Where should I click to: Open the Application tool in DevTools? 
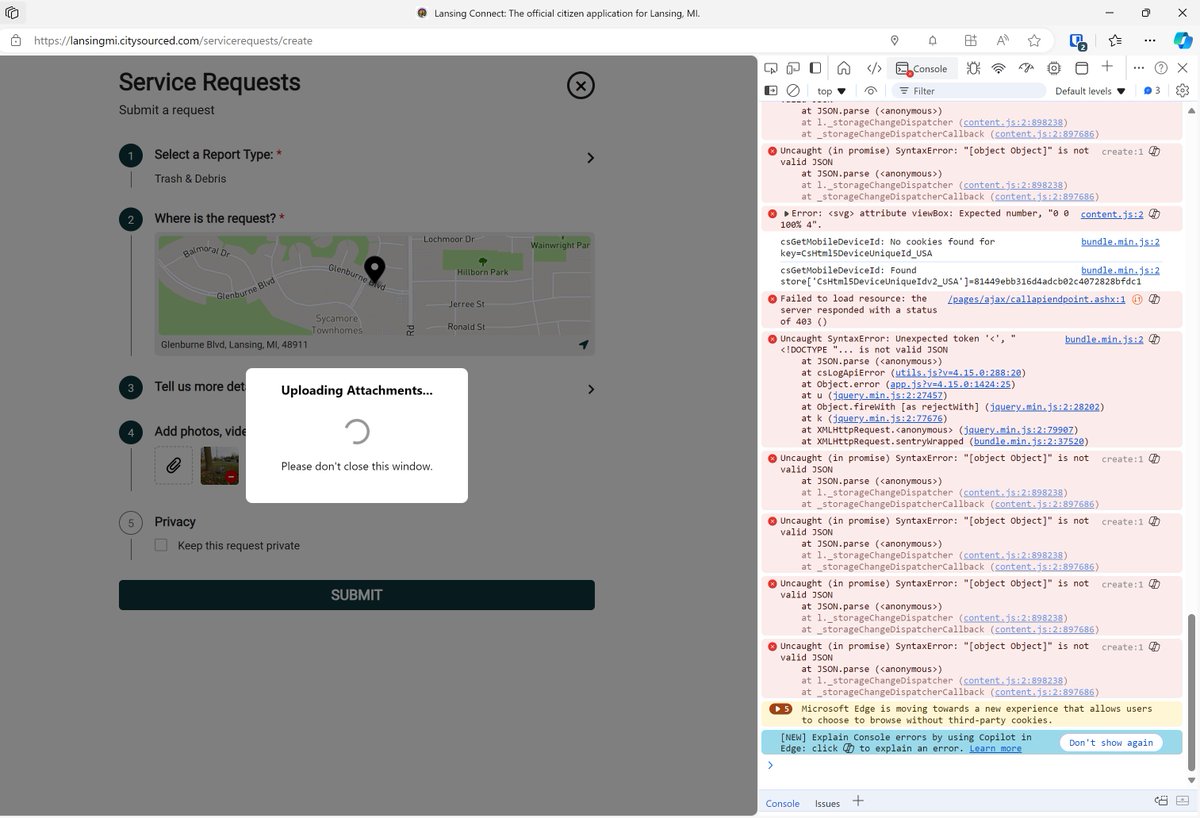(x=1081, y=68)
